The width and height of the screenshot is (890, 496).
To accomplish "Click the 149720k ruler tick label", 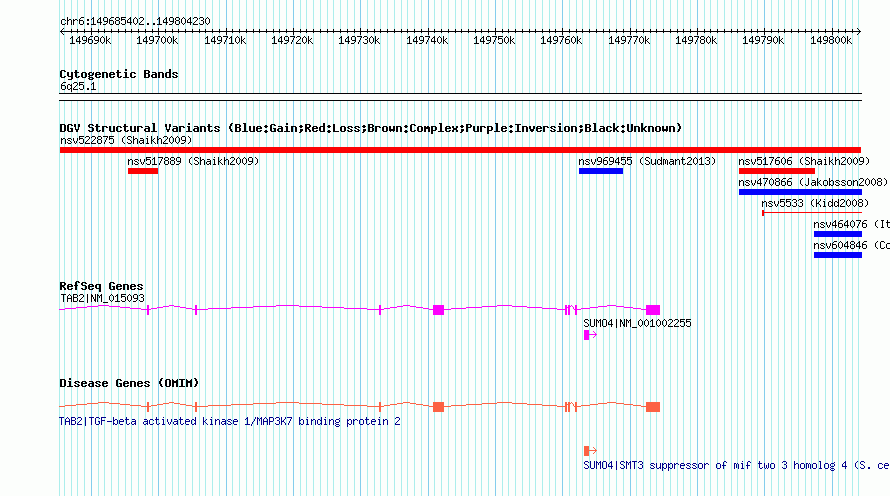I will pyautogui.click(x=292, y=40).
